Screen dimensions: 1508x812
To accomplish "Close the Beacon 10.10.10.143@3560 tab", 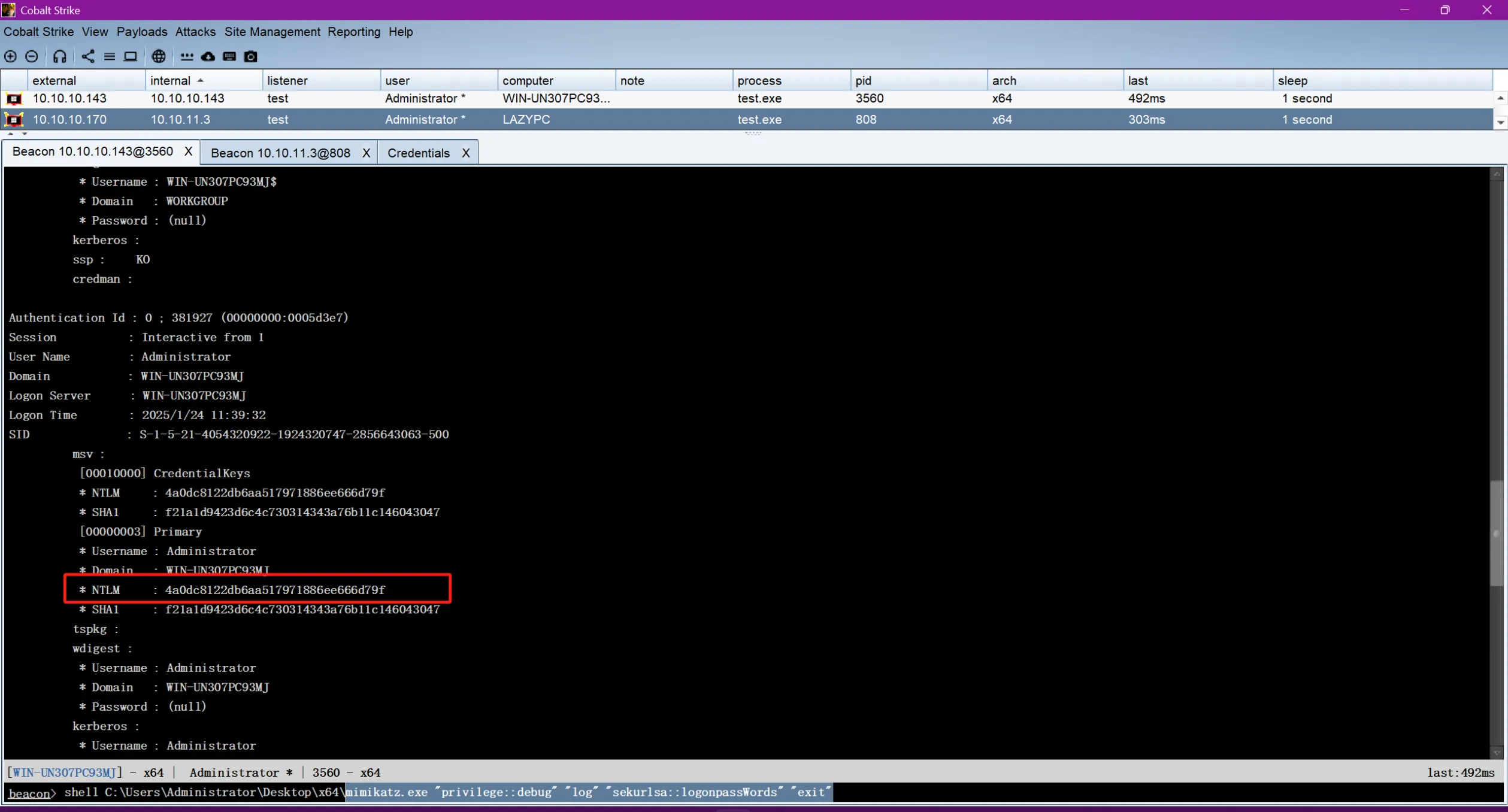I will (x=188, y=152).
